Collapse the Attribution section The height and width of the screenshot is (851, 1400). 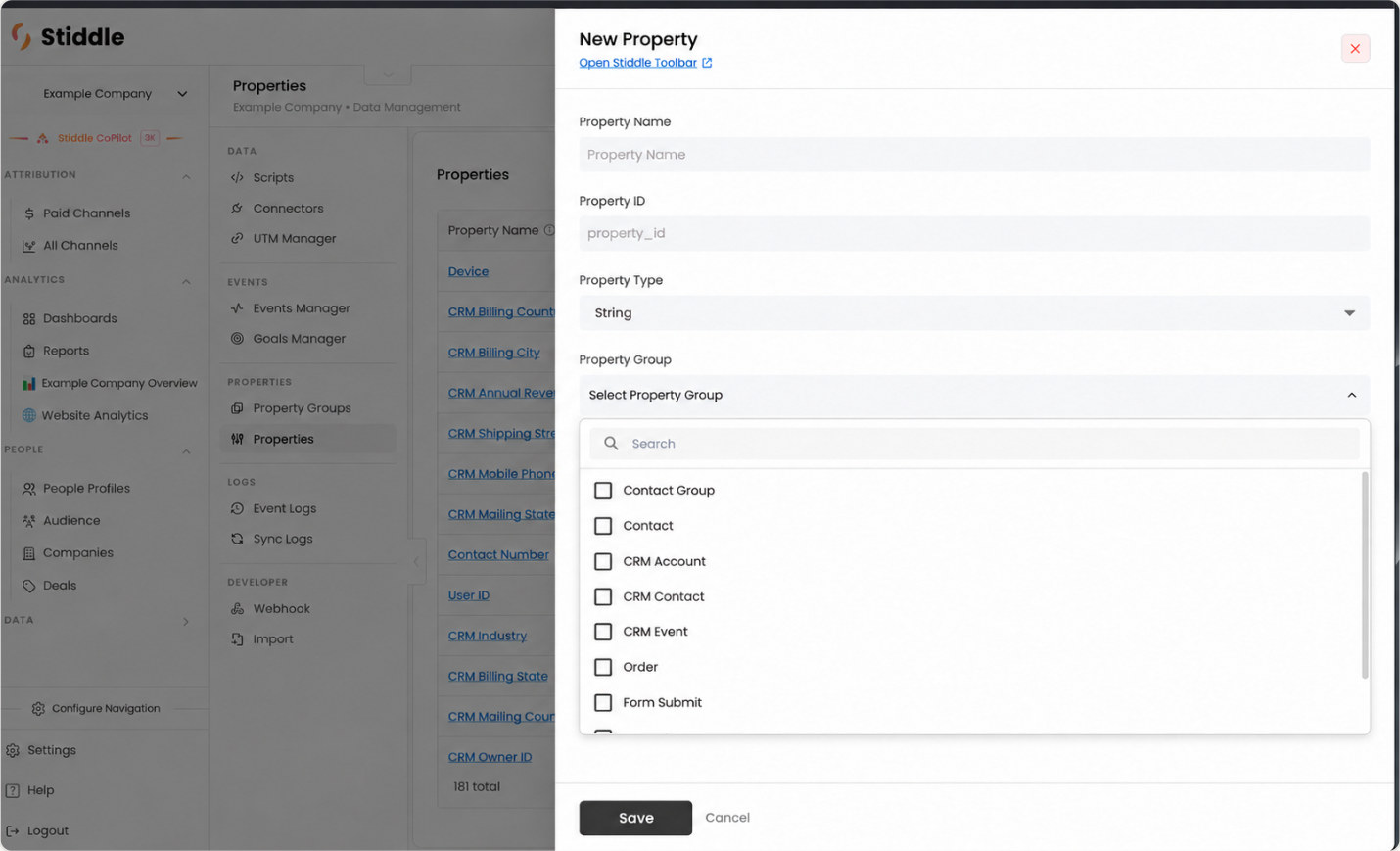(x=186, y=176)
